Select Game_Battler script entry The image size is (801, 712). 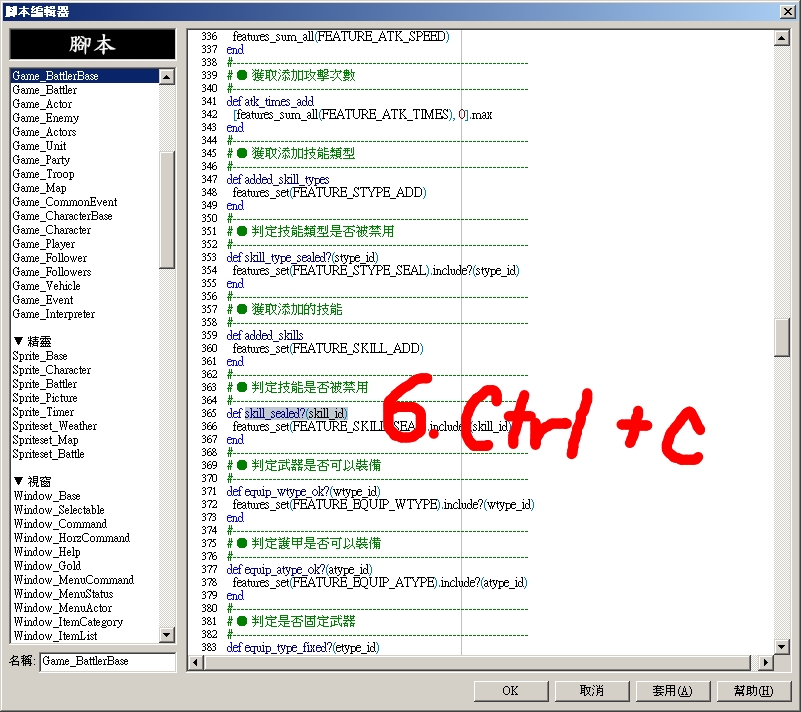(45, 90)
